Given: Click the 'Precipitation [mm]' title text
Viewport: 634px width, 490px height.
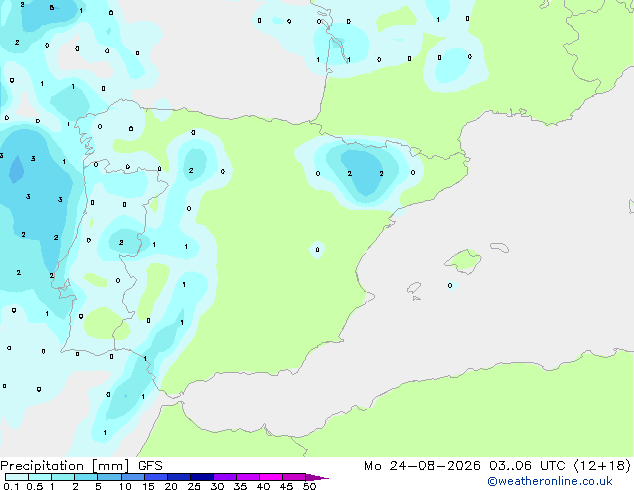Looking at the screenshot, I should 65,466.
